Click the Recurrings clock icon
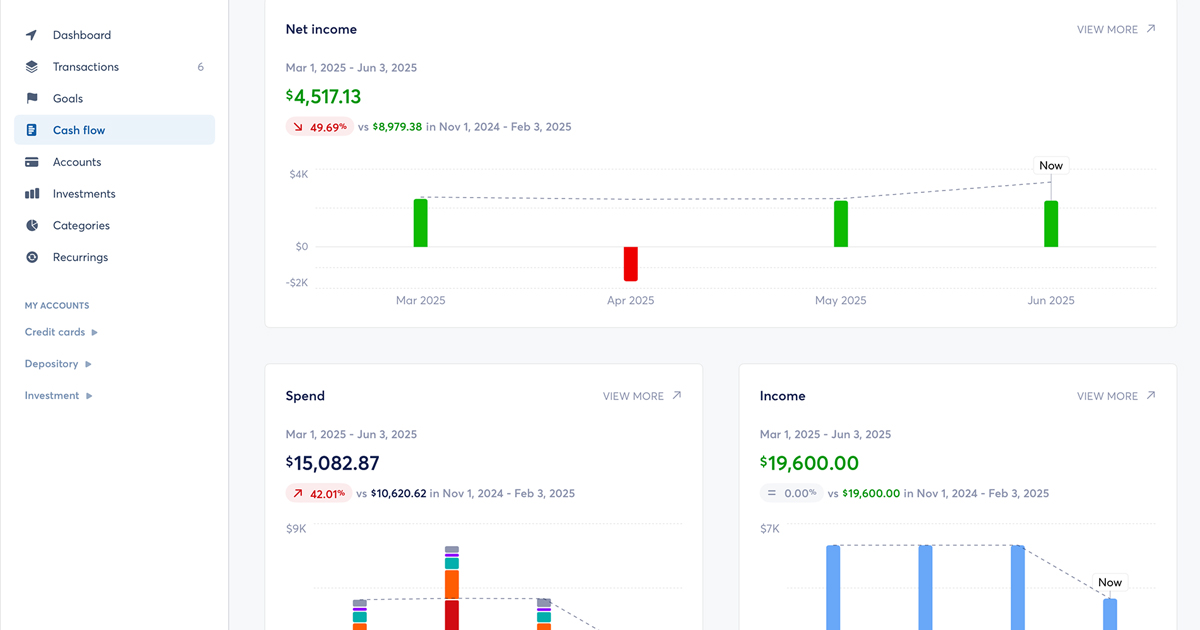The width and height of the screenshot is (1200, 630). click(x=32, y=257)
